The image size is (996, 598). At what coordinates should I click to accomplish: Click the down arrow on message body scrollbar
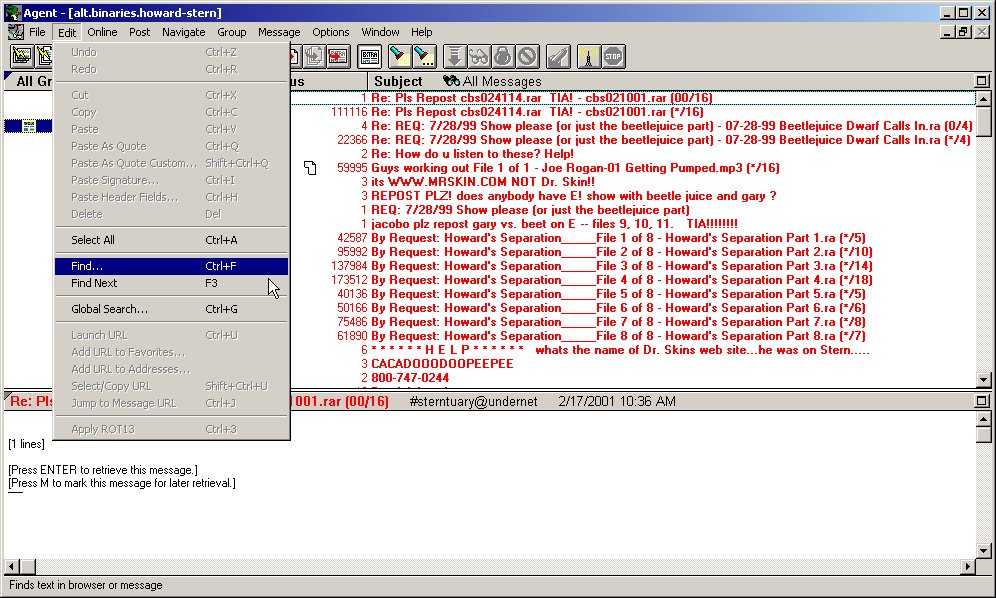(x=983, y=551)
